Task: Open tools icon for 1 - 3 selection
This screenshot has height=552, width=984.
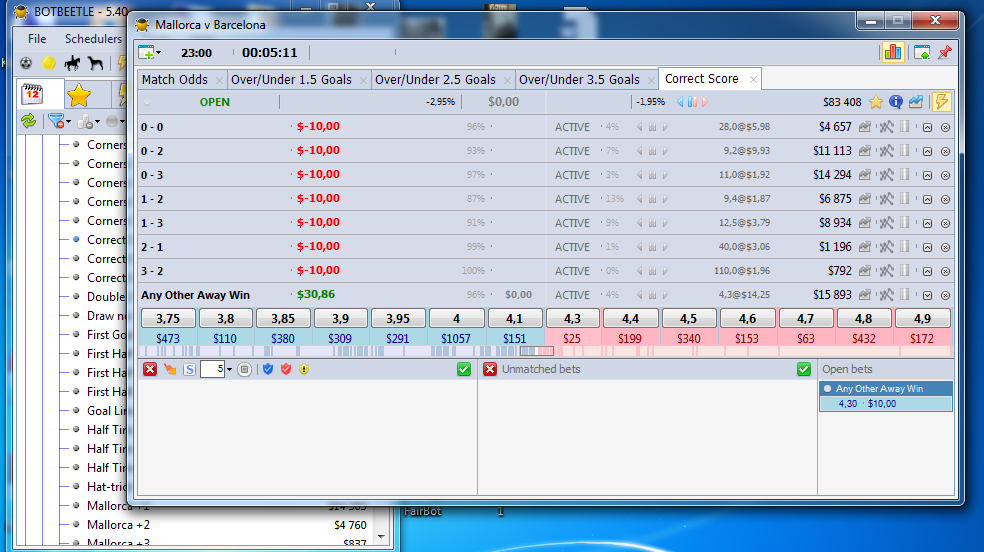Action: [x=886, y=223]
